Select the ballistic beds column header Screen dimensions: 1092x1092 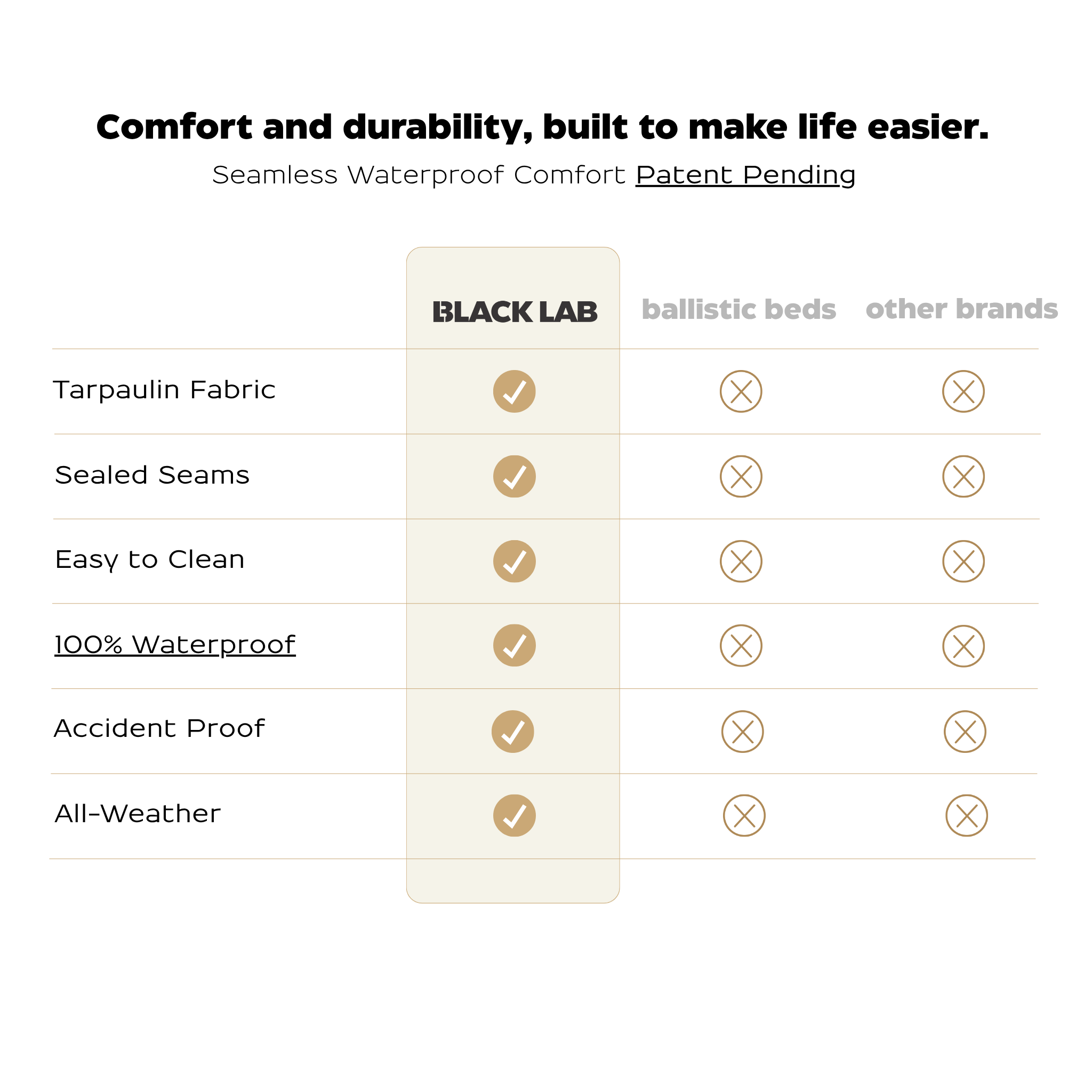[x=738, y=310]
